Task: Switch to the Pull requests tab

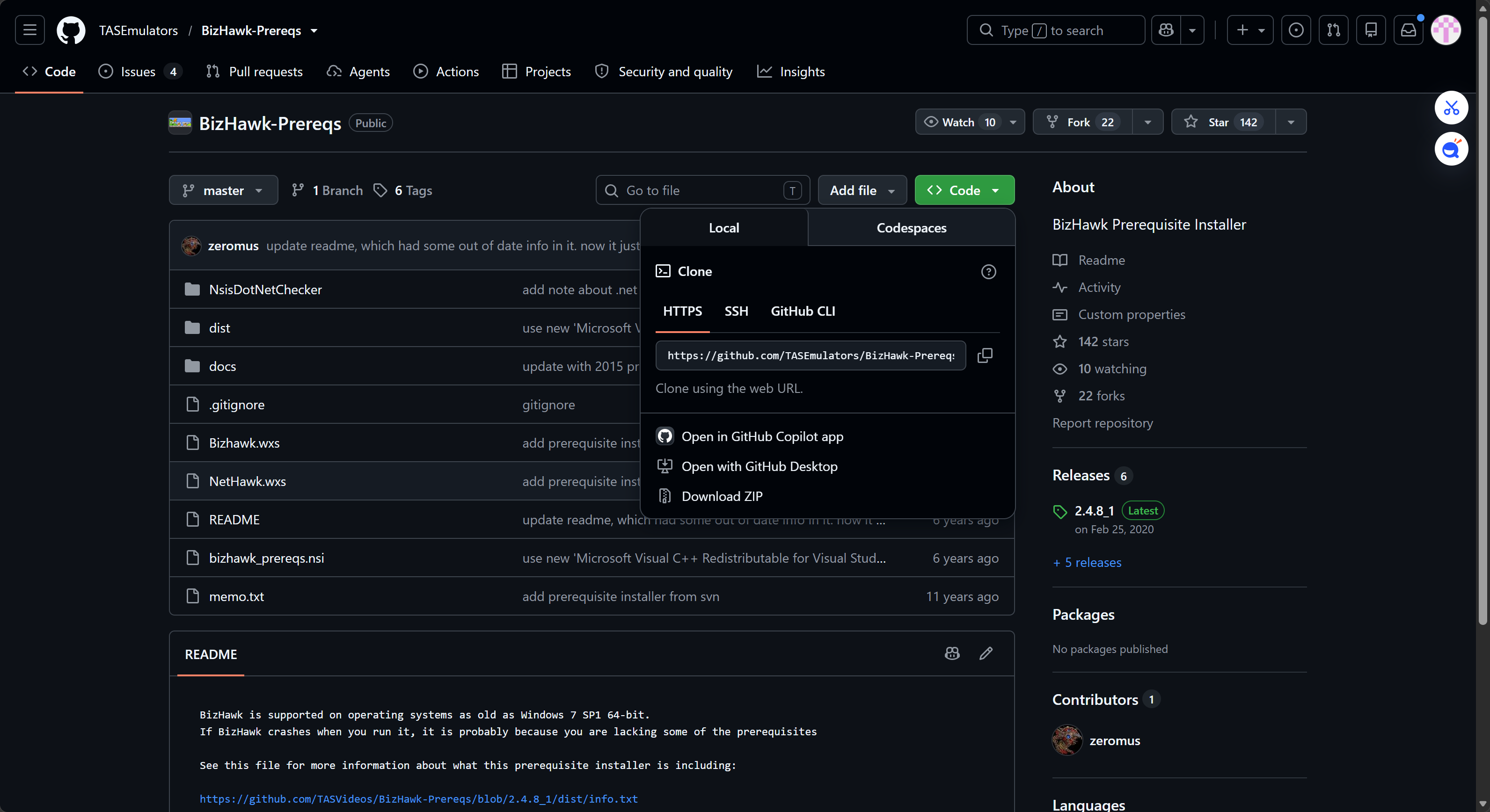Action: click(x=255, y=72)
